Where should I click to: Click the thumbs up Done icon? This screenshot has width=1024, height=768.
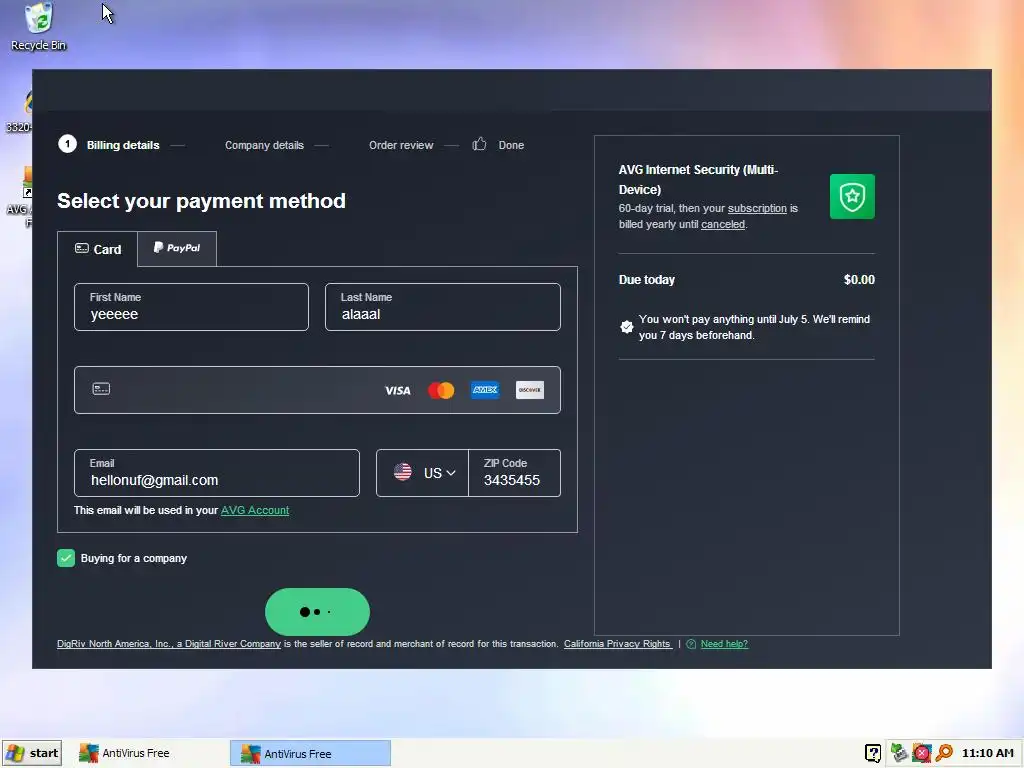coord(479,144)
